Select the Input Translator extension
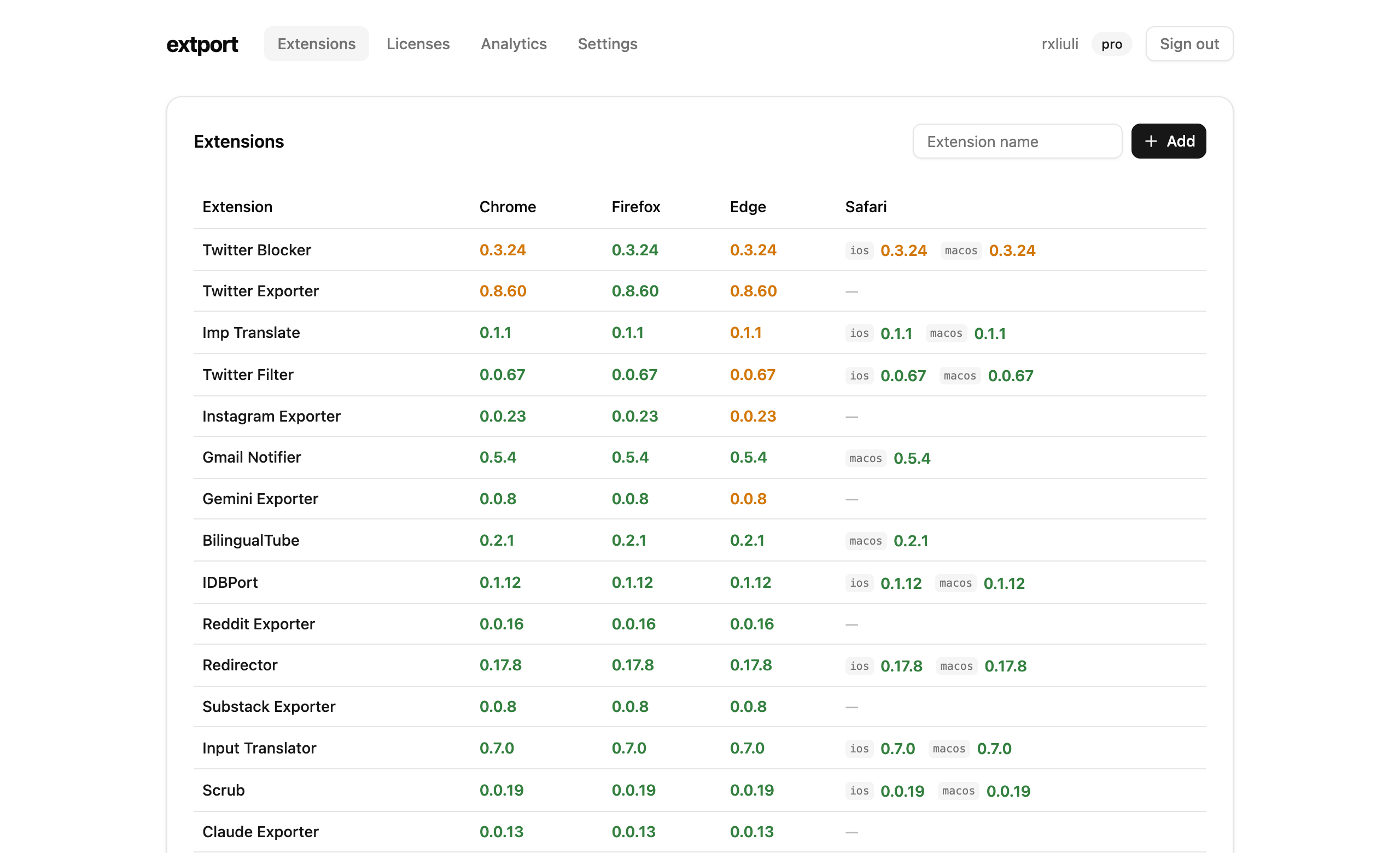The width and height of the screenshot is (1400, 853). point(259,747)
